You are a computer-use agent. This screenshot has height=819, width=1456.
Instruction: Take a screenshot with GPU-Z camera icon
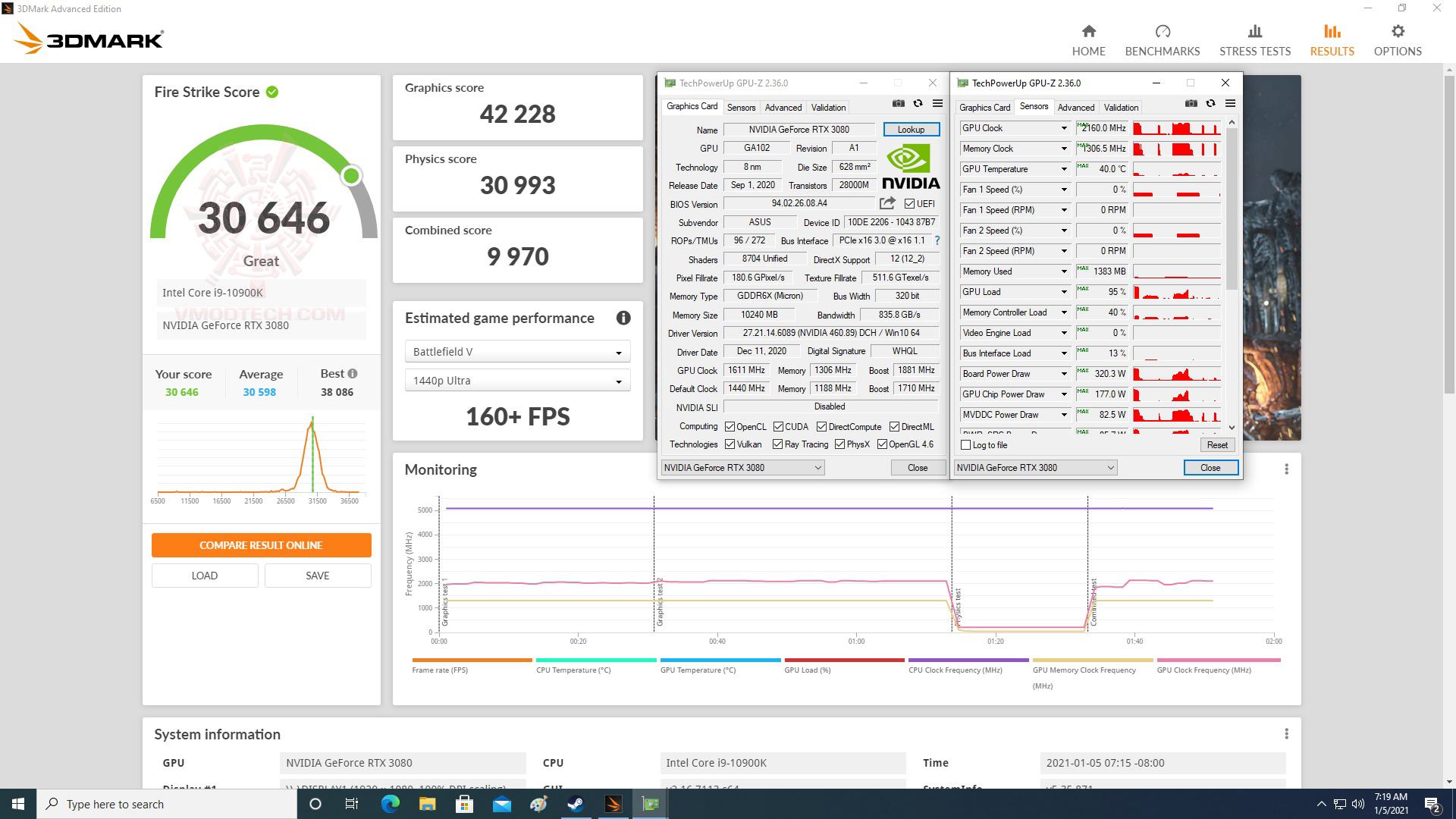(899, 103)
